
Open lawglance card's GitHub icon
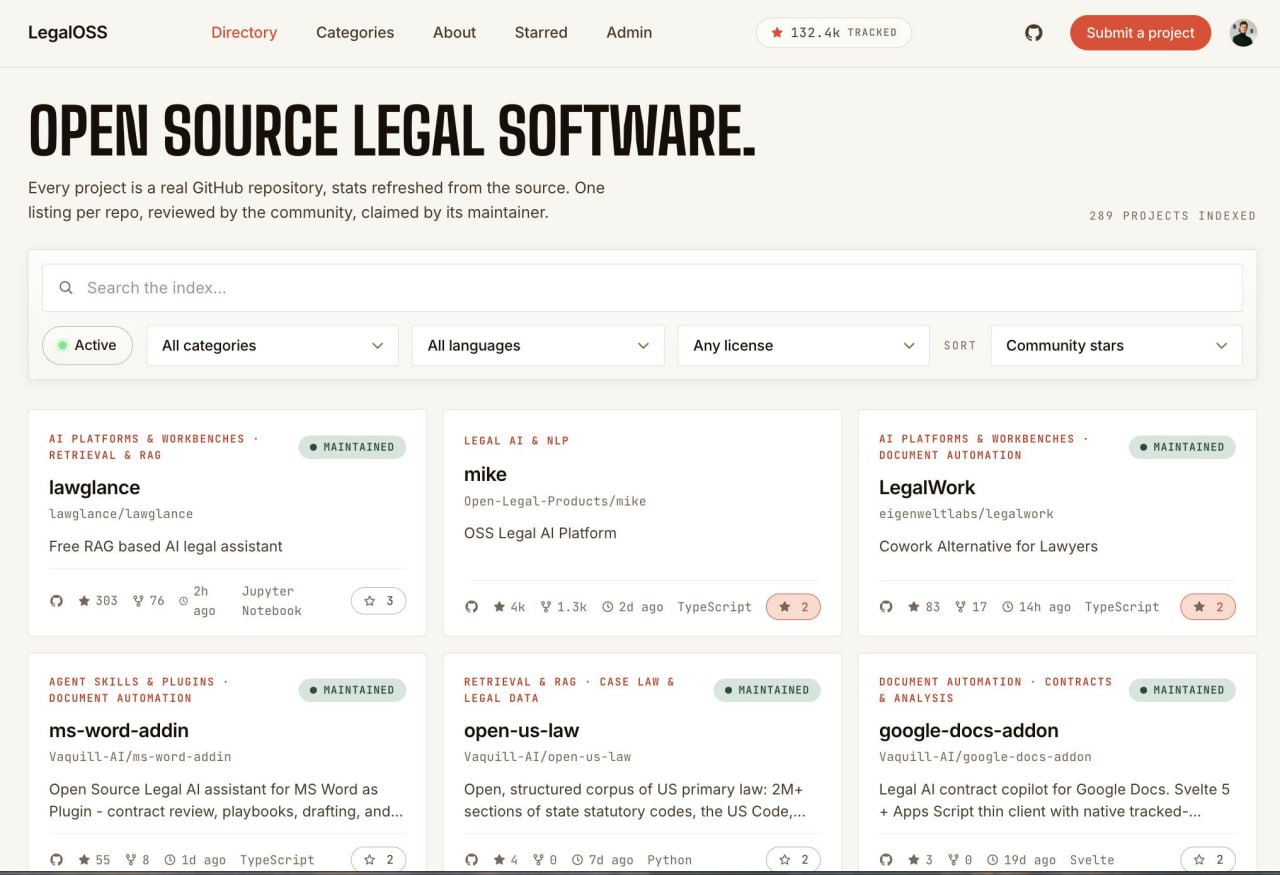(x=56, y=601)
